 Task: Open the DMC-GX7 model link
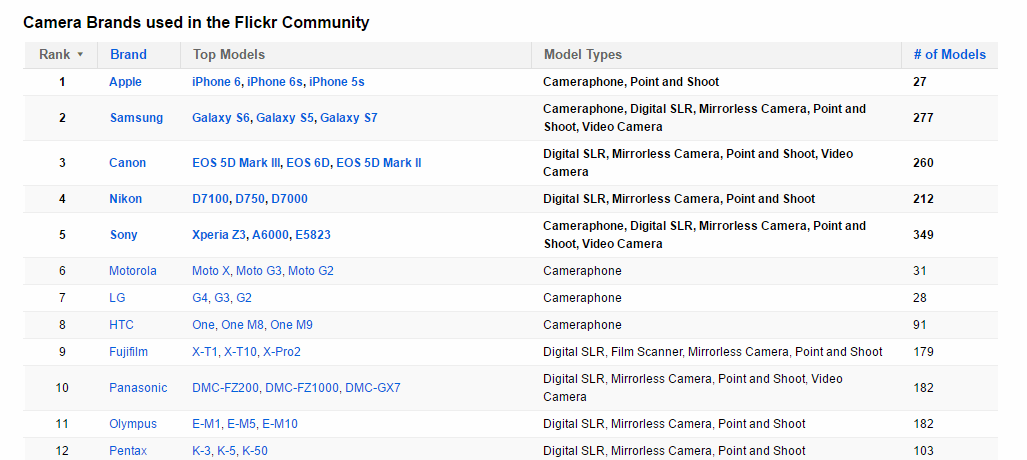[x=373, y=388]
